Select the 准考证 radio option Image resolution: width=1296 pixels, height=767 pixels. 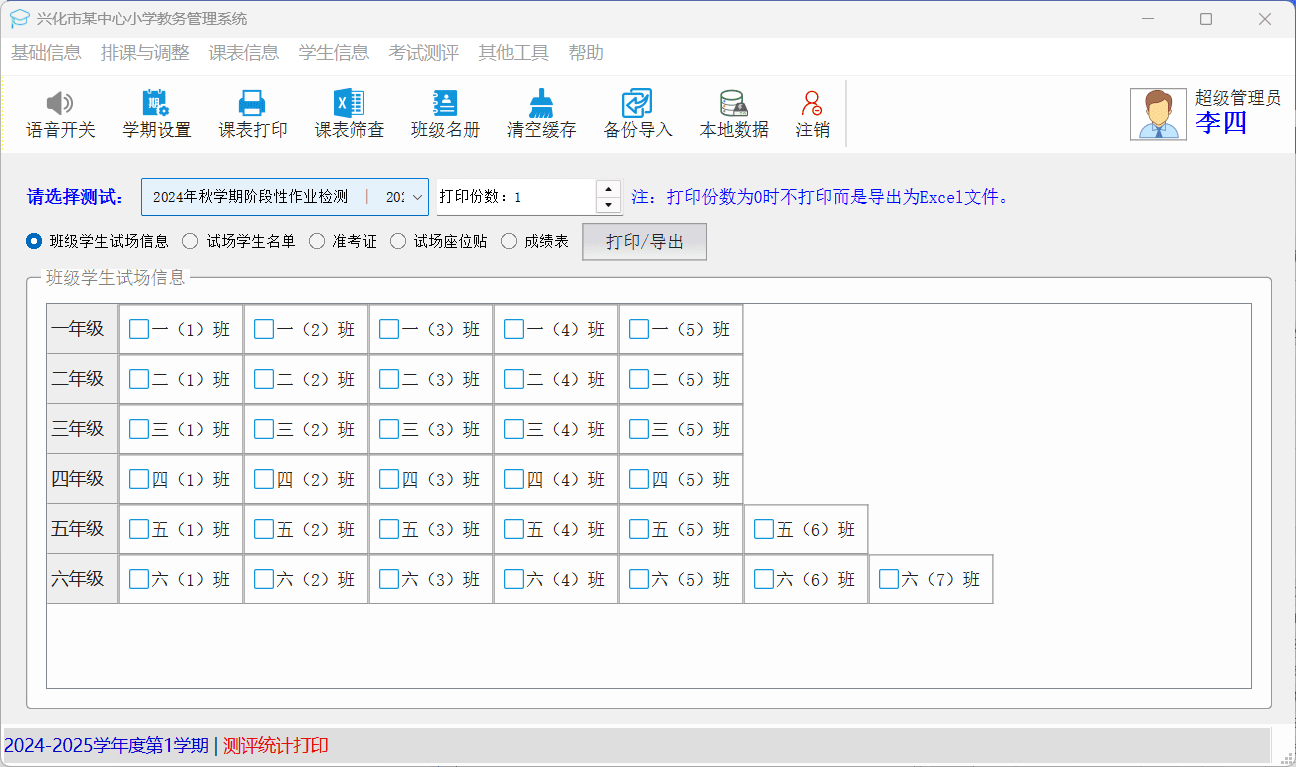(x=317, y=241)
